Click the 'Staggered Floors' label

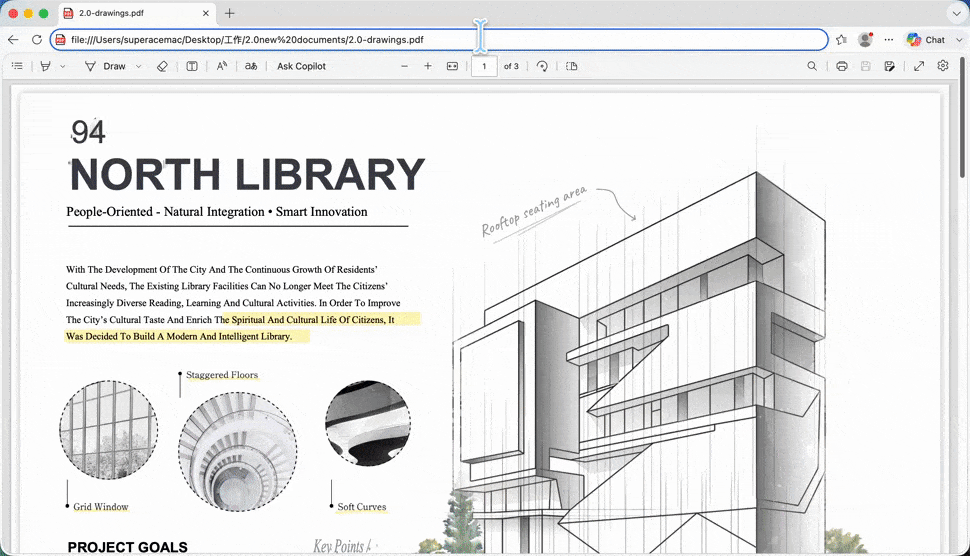click(222, 375)
